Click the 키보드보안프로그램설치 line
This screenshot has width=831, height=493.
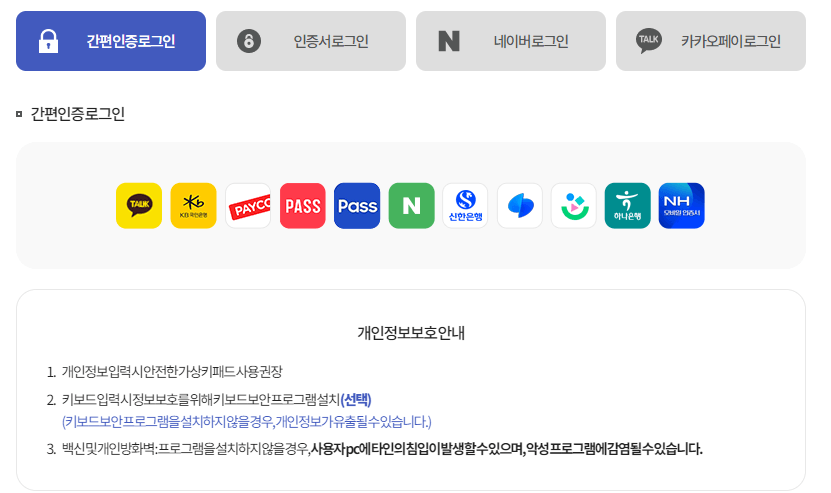tap(200, 399)
